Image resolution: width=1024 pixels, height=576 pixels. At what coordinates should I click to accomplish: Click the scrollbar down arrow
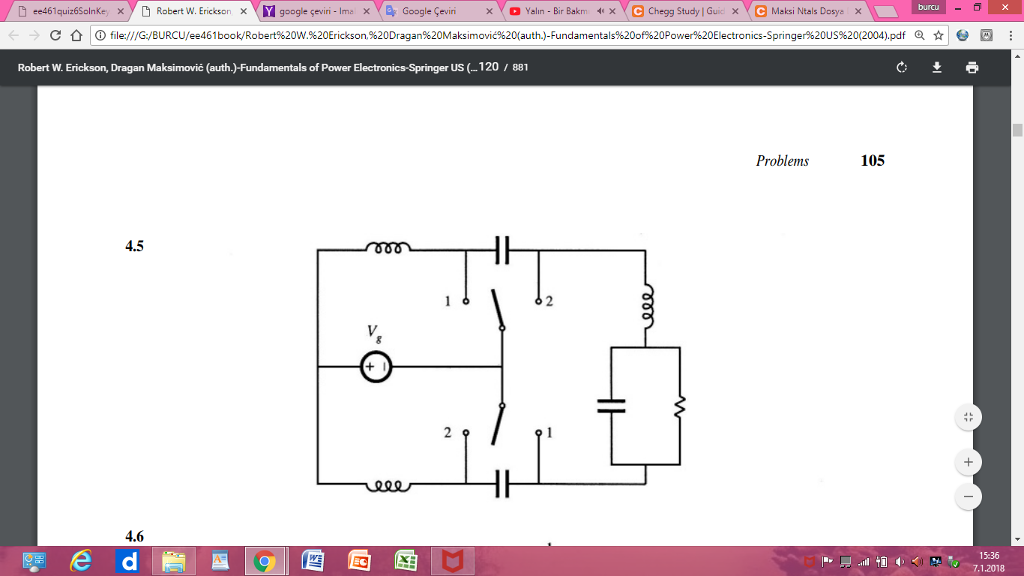[x=1017, y=540]
